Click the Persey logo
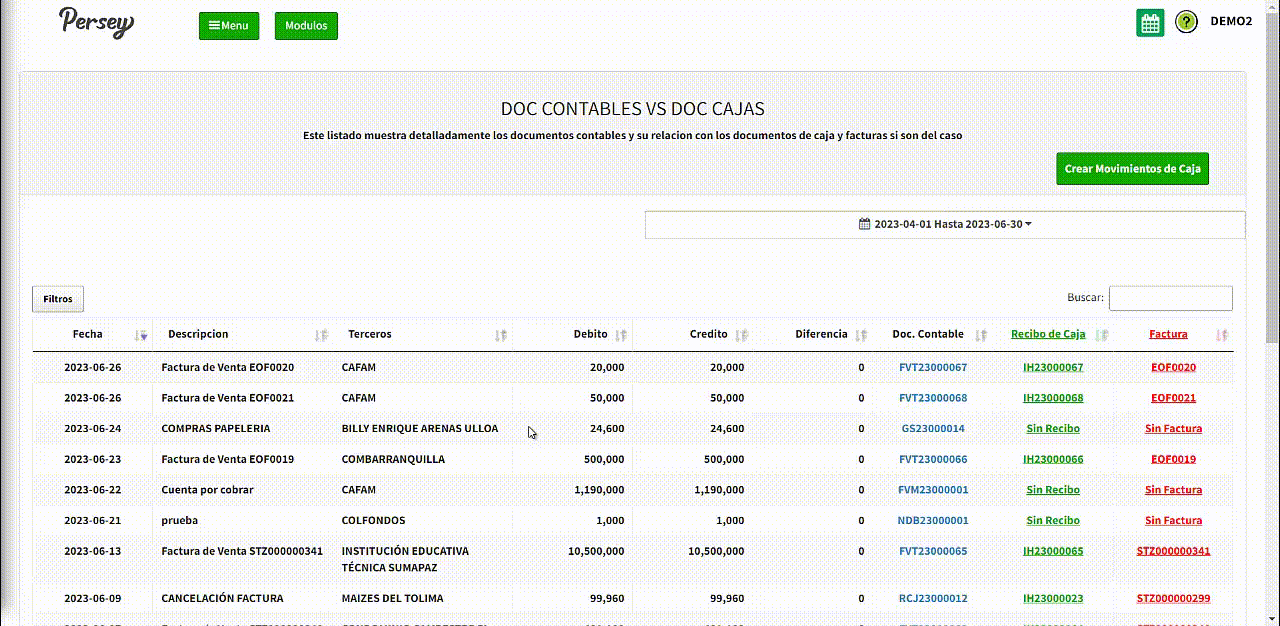 [x=96, y=22]
